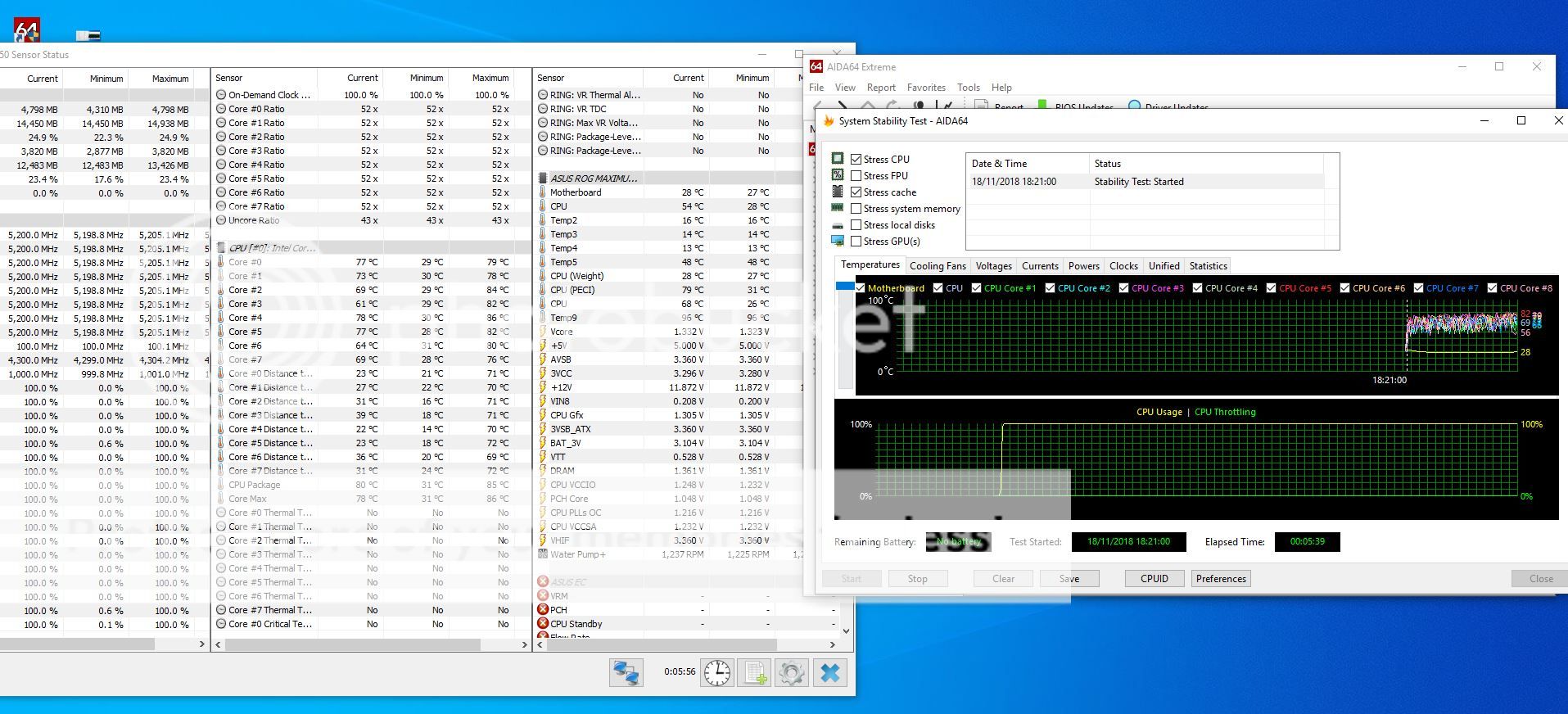This screenshot has height=714, width=1568.
Task: Click the thermometer icon beside Motherboard sensor row
Action: click(543, 192)
